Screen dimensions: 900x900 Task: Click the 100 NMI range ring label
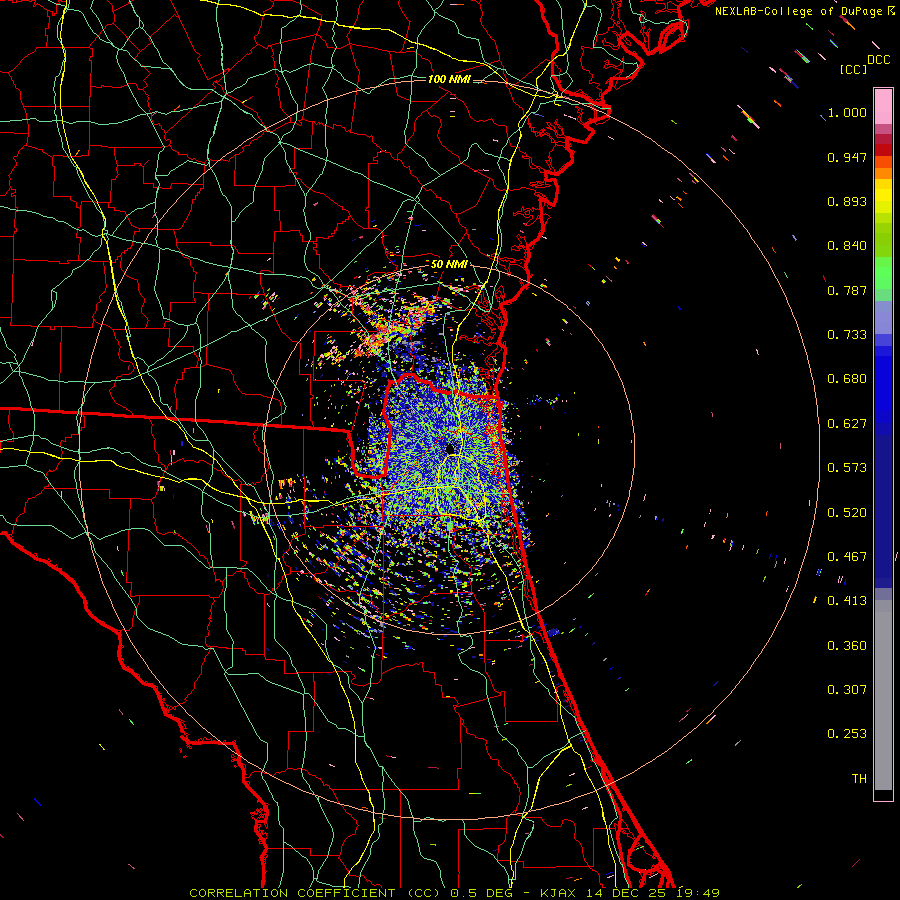click(x=449, y=79)
